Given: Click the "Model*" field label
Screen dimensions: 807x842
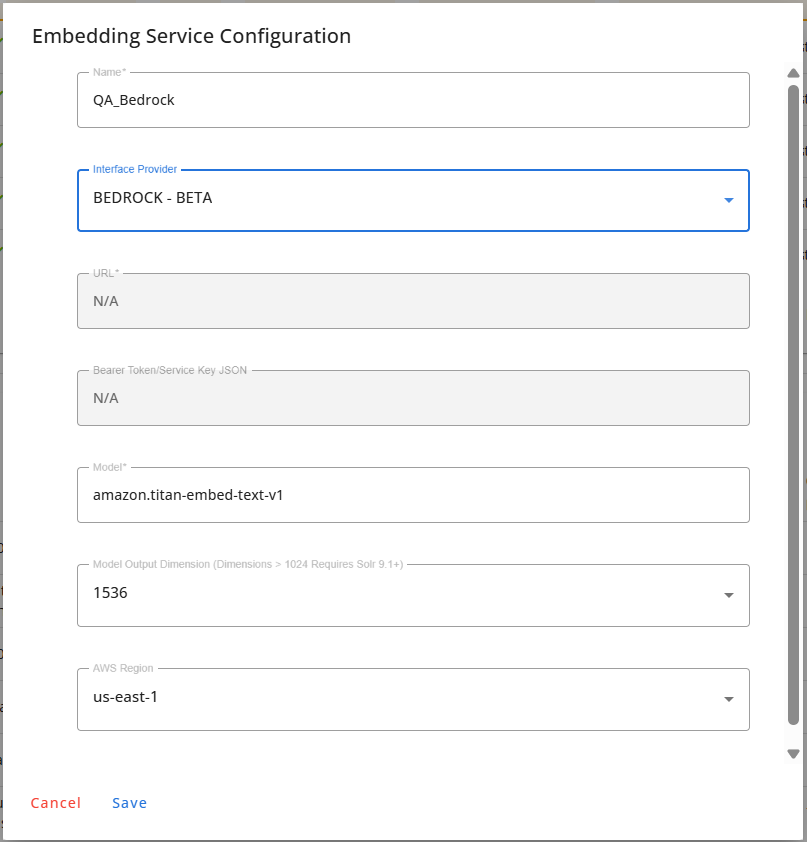Looking at the screenshot, I should point(111,467).
